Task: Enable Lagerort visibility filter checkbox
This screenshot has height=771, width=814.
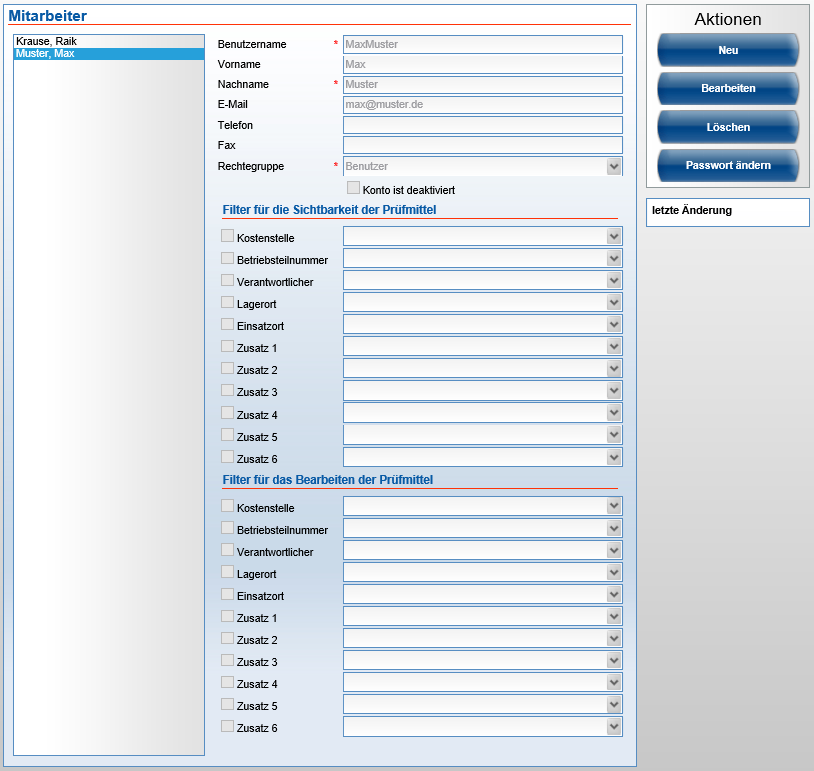Action: 227,302
